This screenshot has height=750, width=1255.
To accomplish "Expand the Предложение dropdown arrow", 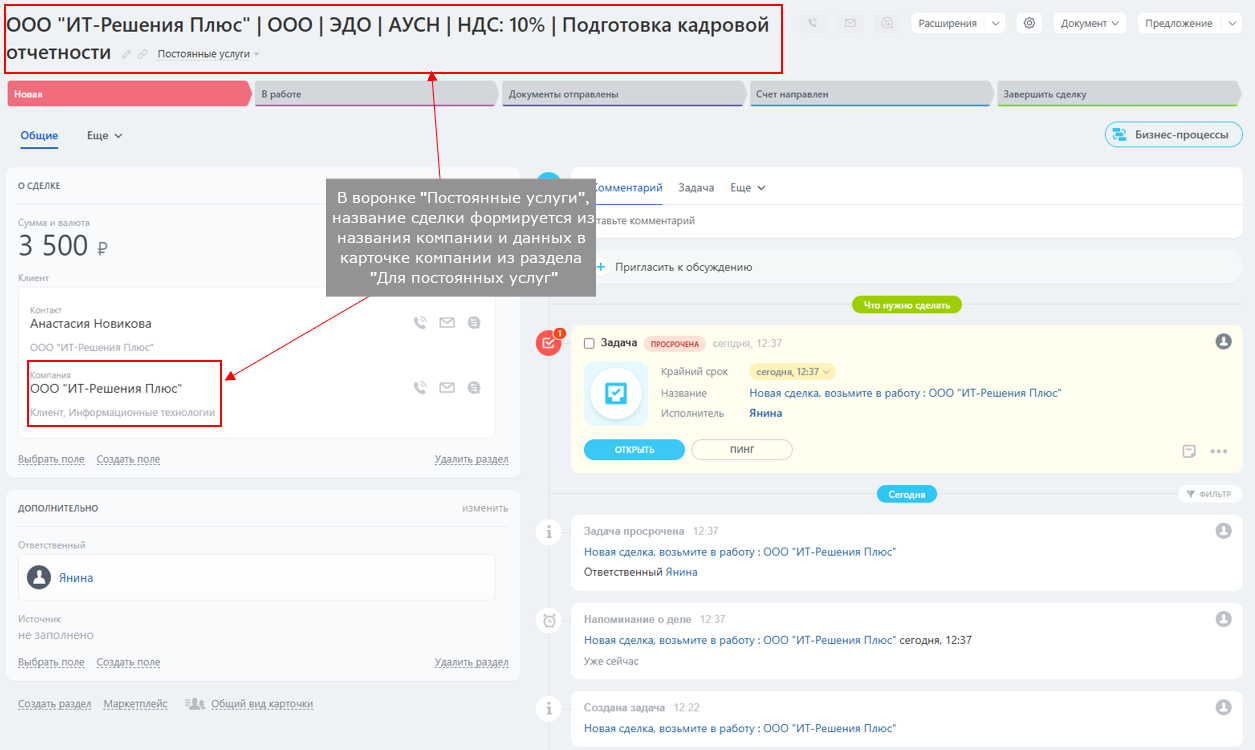I will click(1231, 23).
